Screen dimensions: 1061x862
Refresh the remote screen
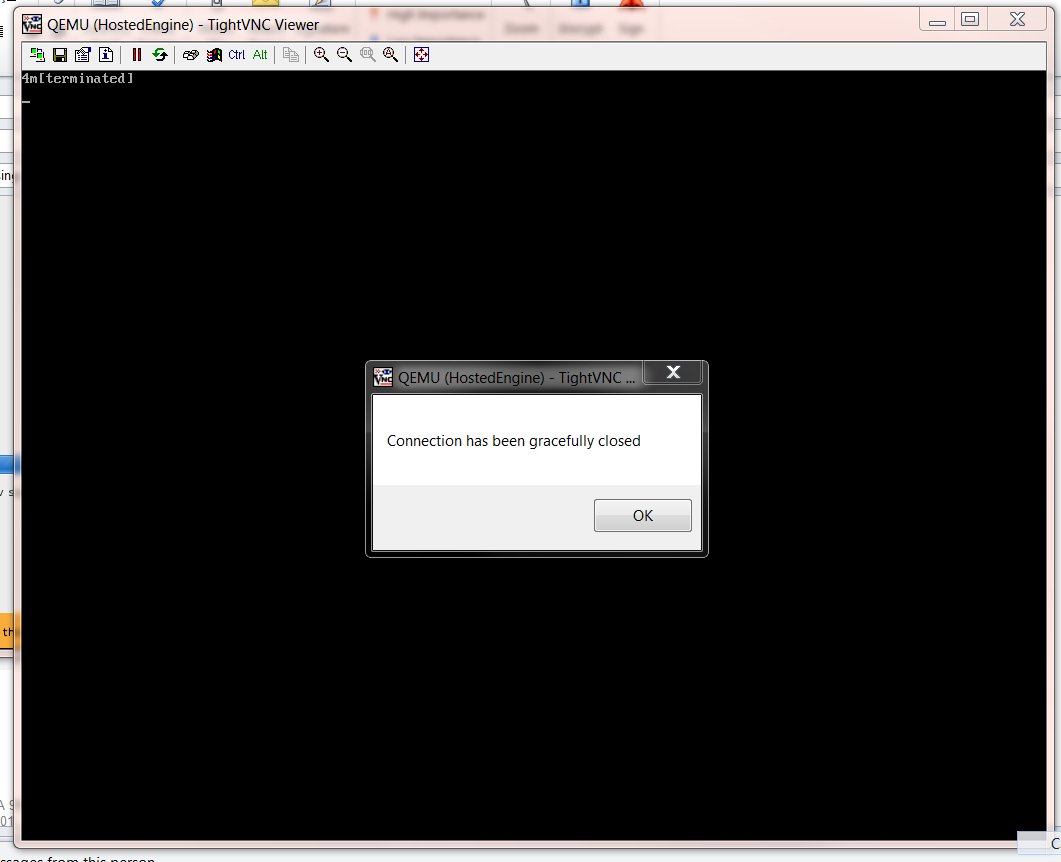(x=159, y=55)
